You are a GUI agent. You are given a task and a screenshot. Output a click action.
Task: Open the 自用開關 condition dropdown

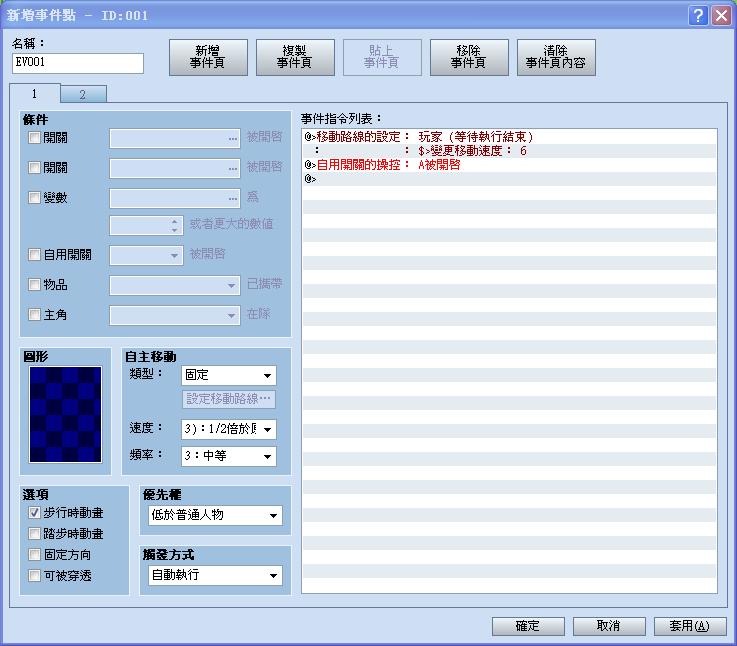(x=146, y=255)
